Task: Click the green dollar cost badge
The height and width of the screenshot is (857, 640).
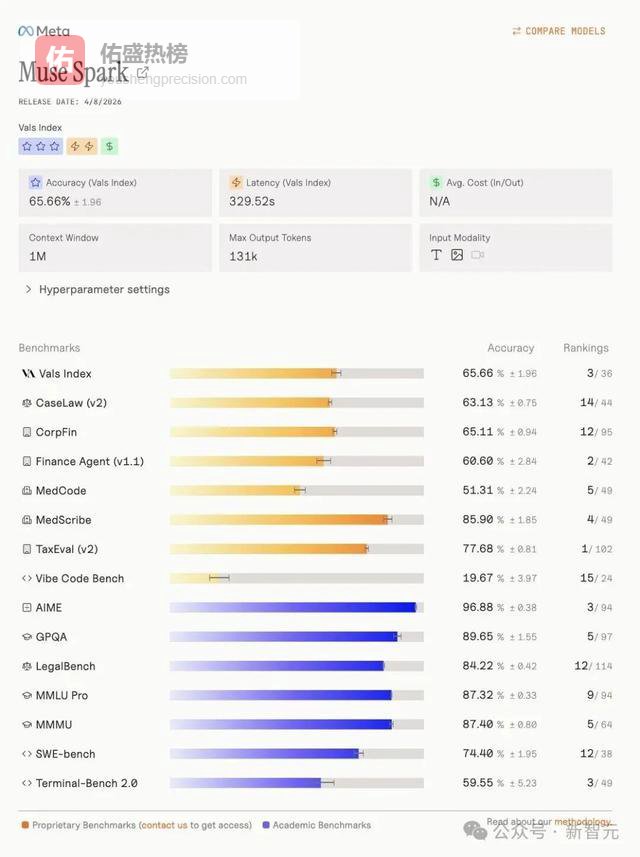Action: click(x=109, y=146)
